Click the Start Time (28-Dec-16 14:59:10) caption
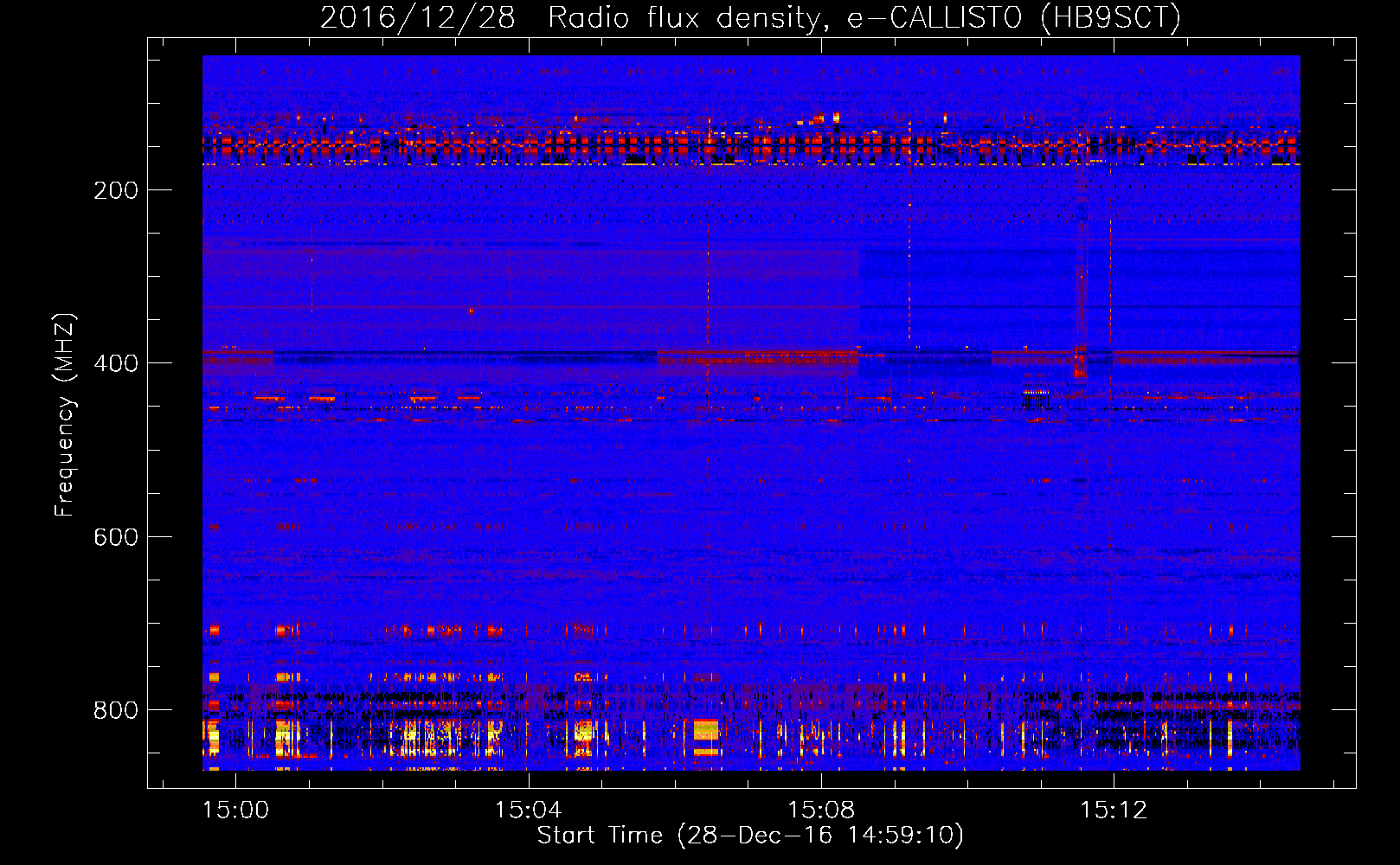Image resolution: width=1400 pixels, height=865 pixels. [x=750, y=836]
